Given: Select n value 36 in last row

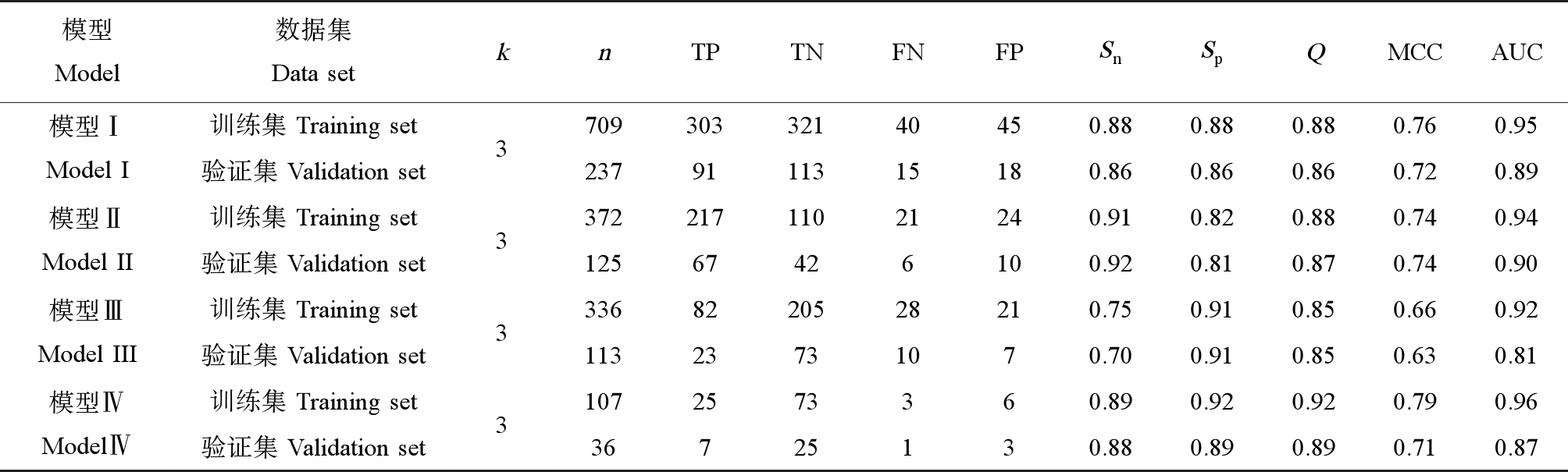Looking at the screenshot, I should pyautogui.click(x=603, y=448).
